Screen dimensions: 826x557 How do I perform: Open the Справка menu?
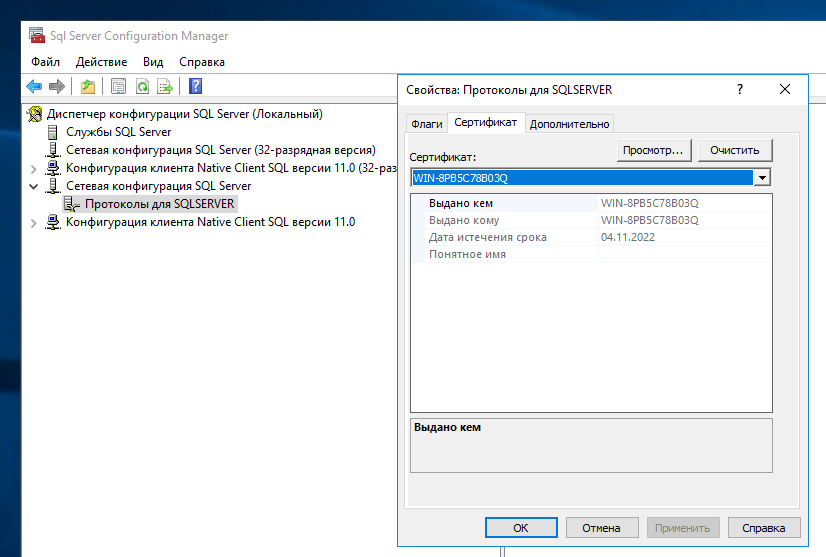pyautogui.click(x=202, y=62)
